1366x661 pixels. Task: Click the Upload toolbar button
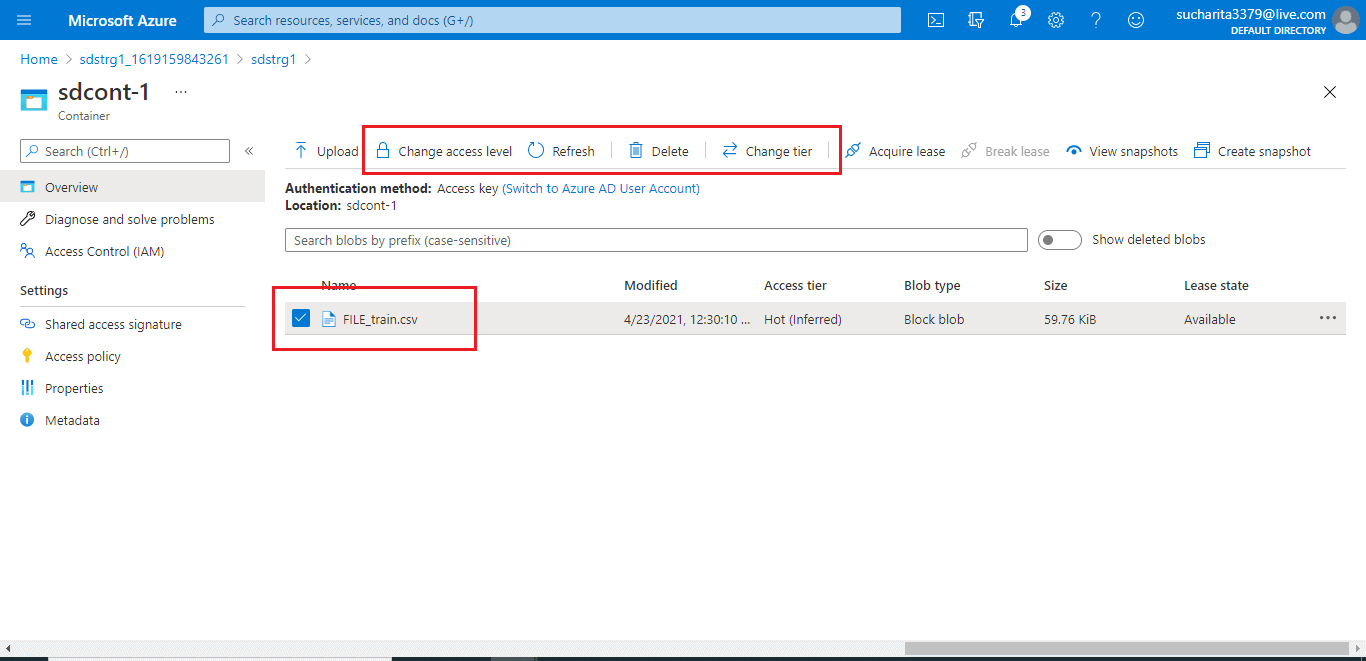click(326, 151)
